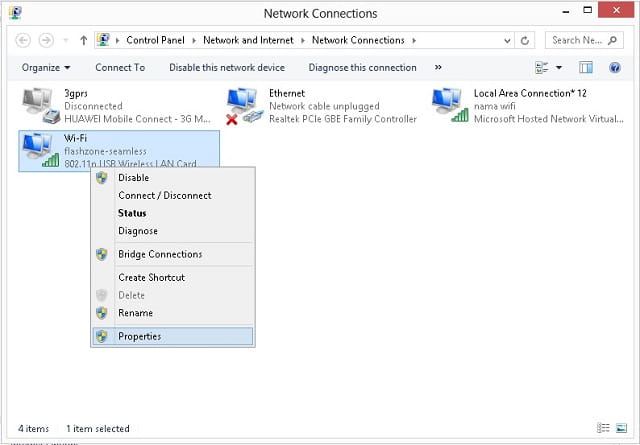The image size is (640, 445).
Task: Click the Change your view icon
Action: [x=542, y=67]
